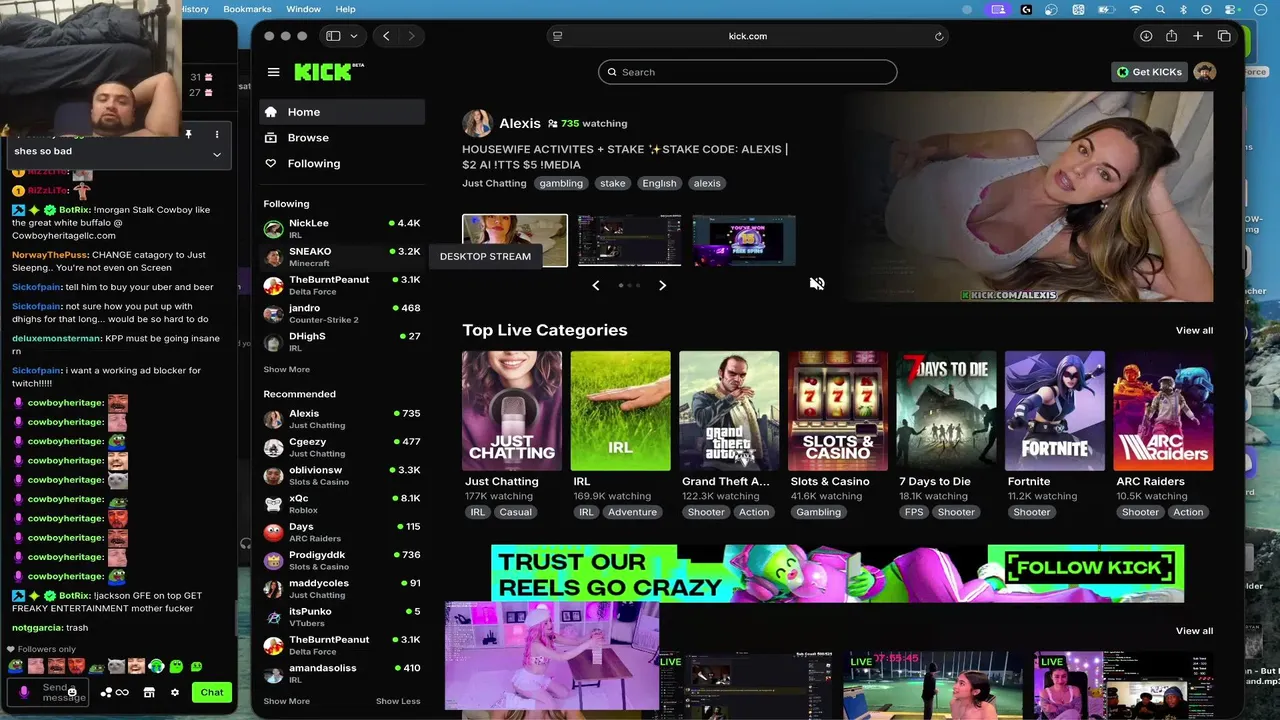
Task: Click the gambling tag on featured stream
Action: [x=561, y=183]
